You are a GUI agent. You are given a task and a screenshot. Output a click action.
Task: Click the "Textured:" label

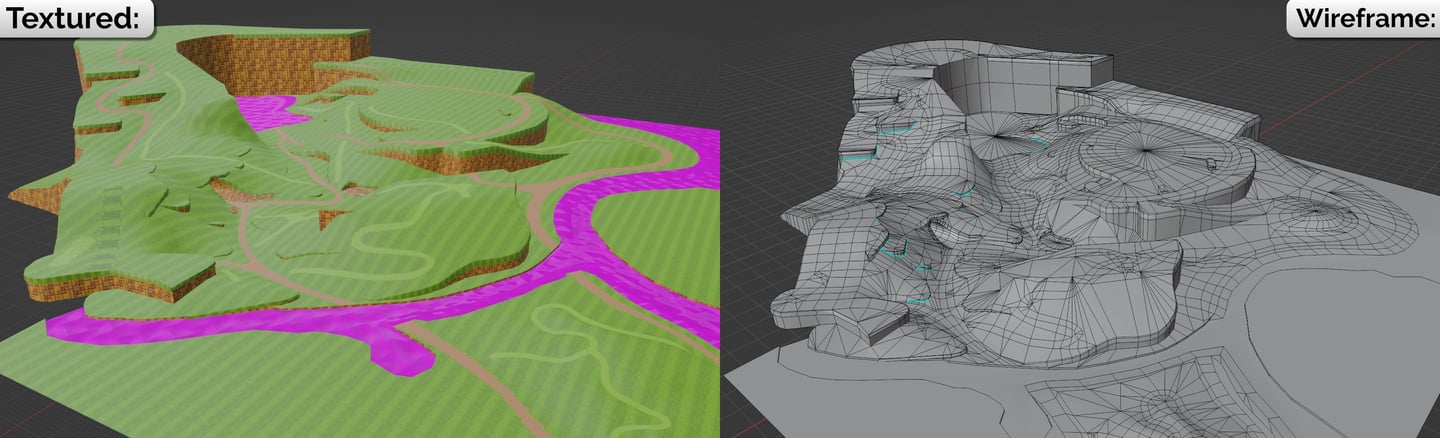[74, 18]
